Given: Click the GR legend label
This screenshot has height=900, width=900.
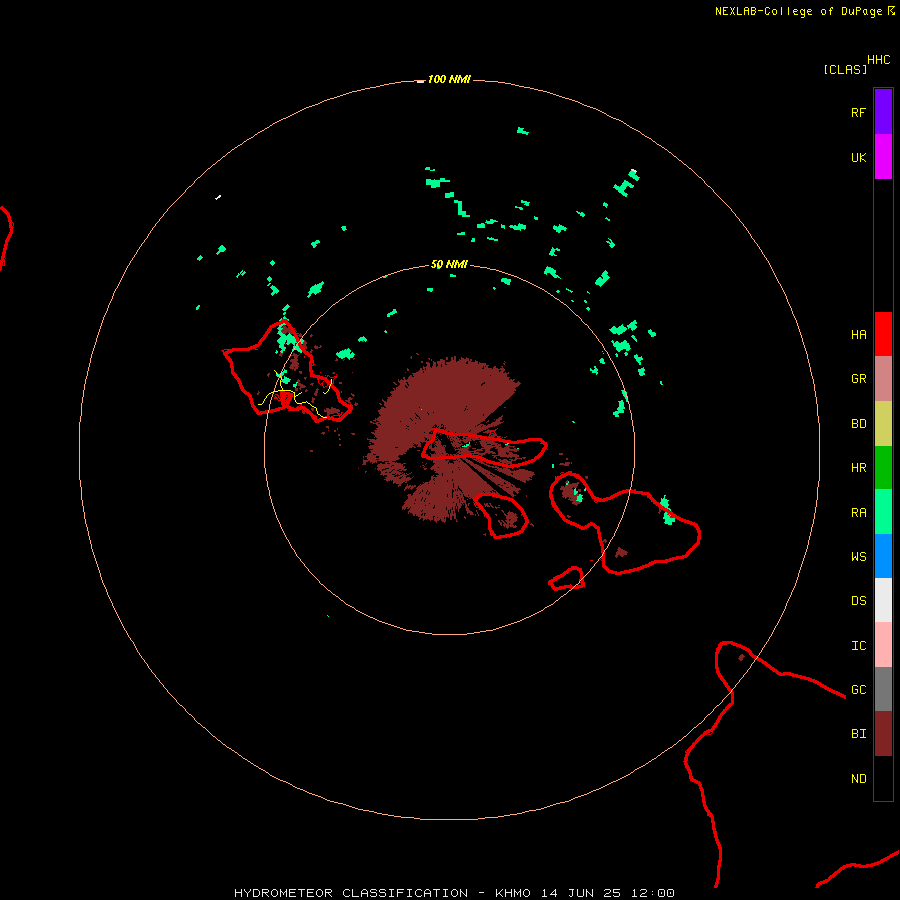Looking at the screenshot, I should tap(858, 379).
